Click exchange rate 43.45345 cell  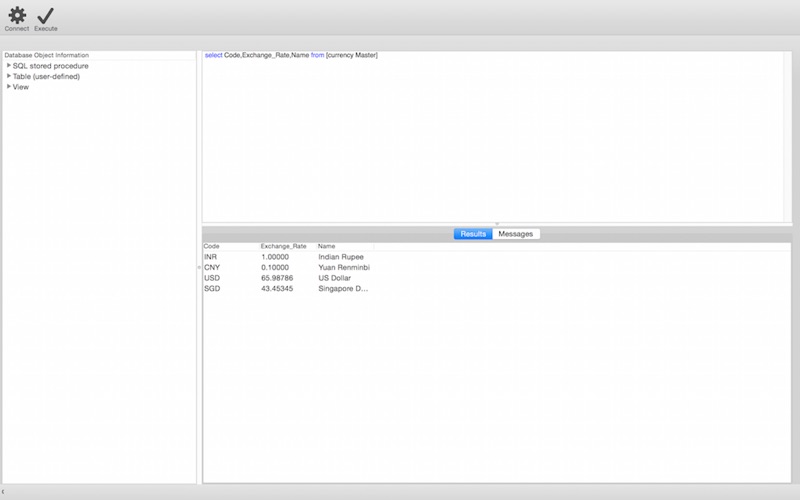click(x=277, y=289)
